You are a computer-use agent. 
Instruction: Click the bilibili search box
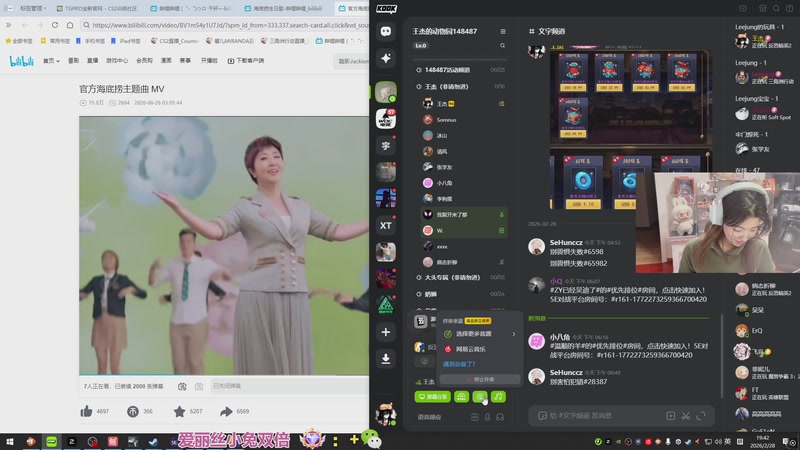[352, 61]
